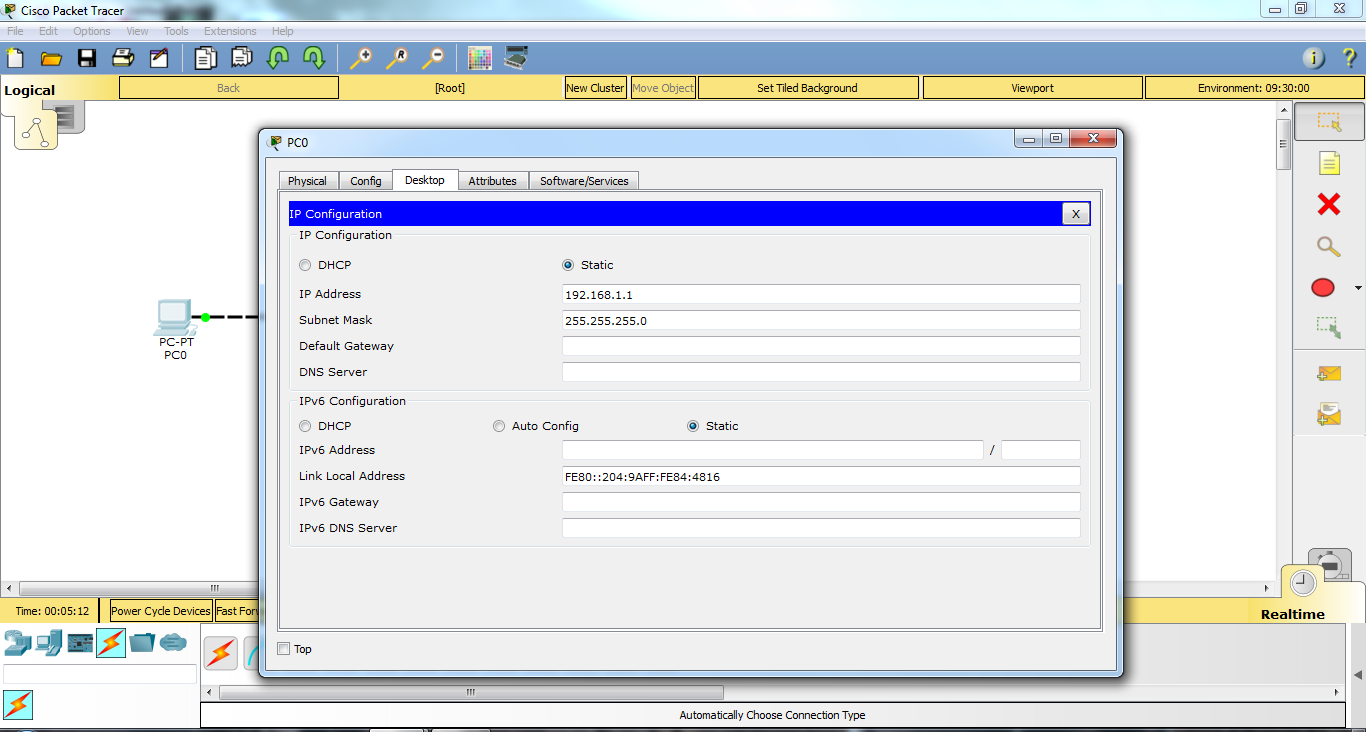Open the drawing color palette
The width and height of the screenshot is (1366, 732).
point(480,58)
